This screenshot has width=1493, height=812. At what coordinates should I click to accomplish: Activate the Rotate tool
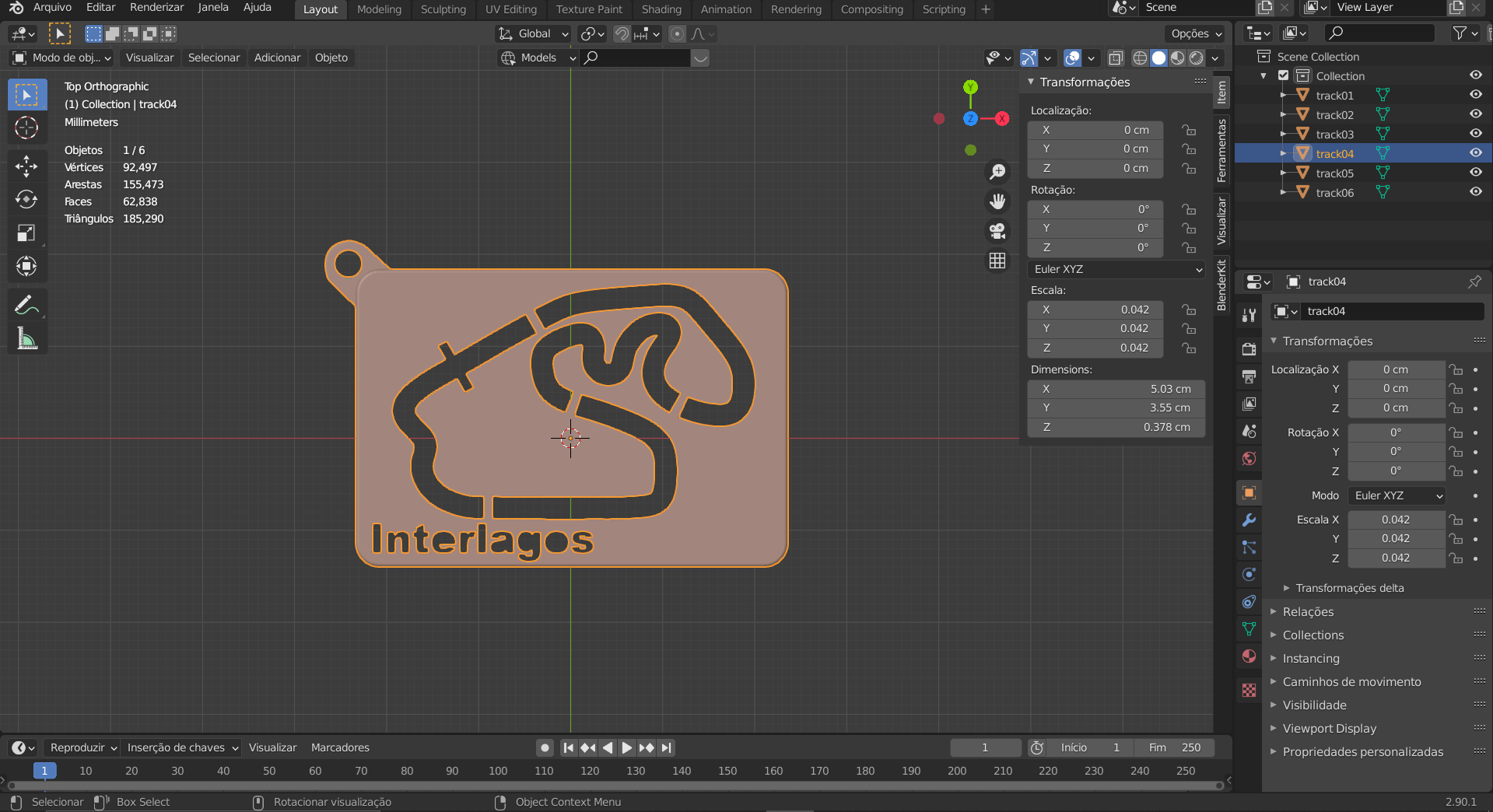(x=26, y=200)
